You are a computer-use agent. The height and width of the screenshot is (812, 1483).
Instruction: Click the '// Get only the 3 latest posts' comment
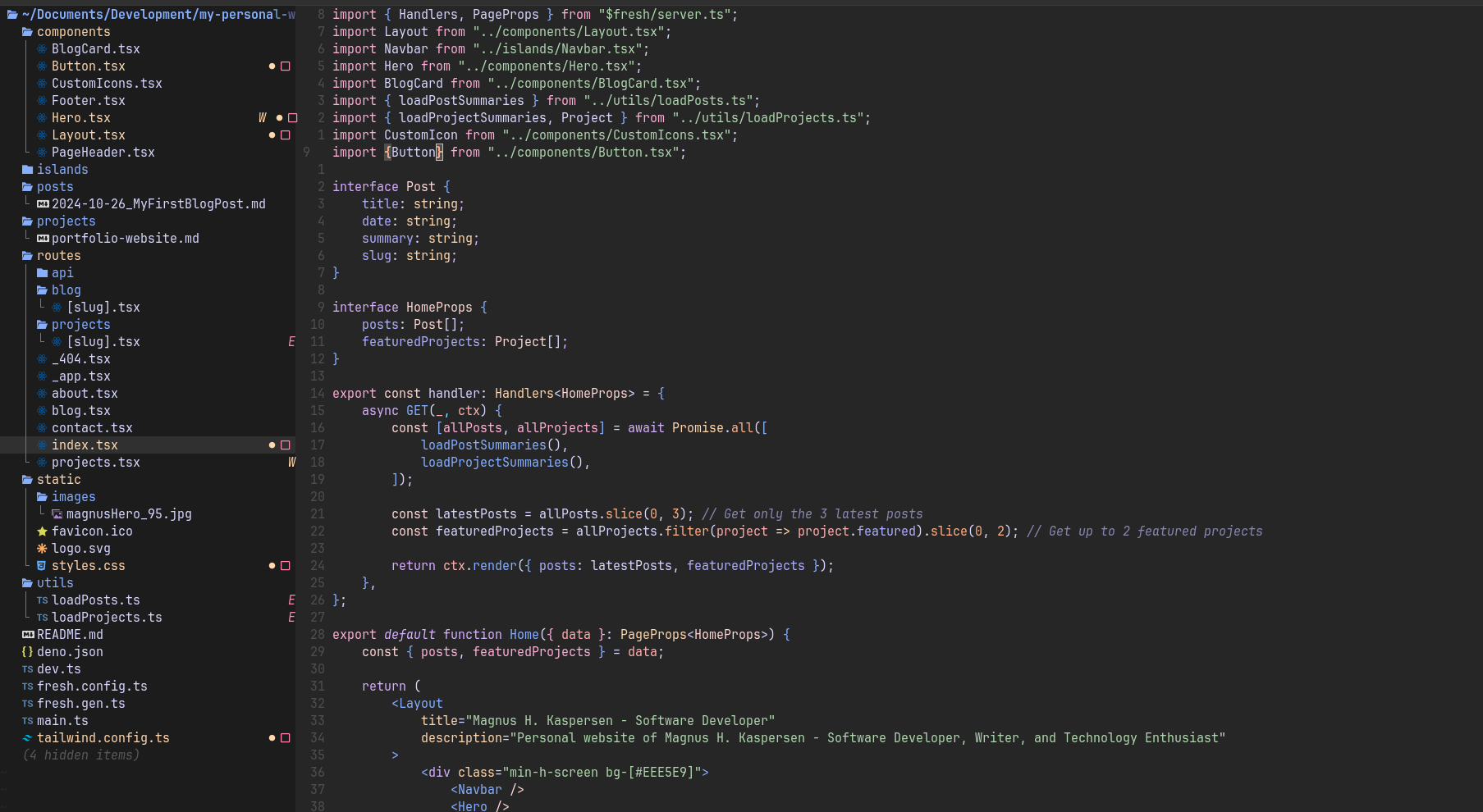(x=812, y=514)
